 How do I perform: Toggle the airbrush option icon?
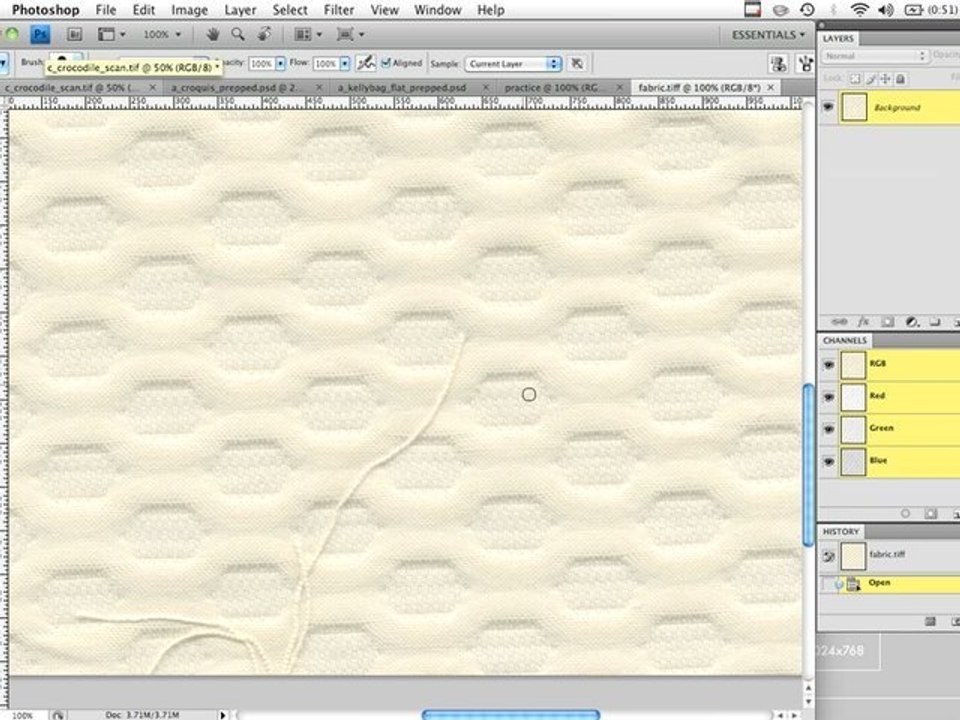pyautogui.click(x=366, y=63)
